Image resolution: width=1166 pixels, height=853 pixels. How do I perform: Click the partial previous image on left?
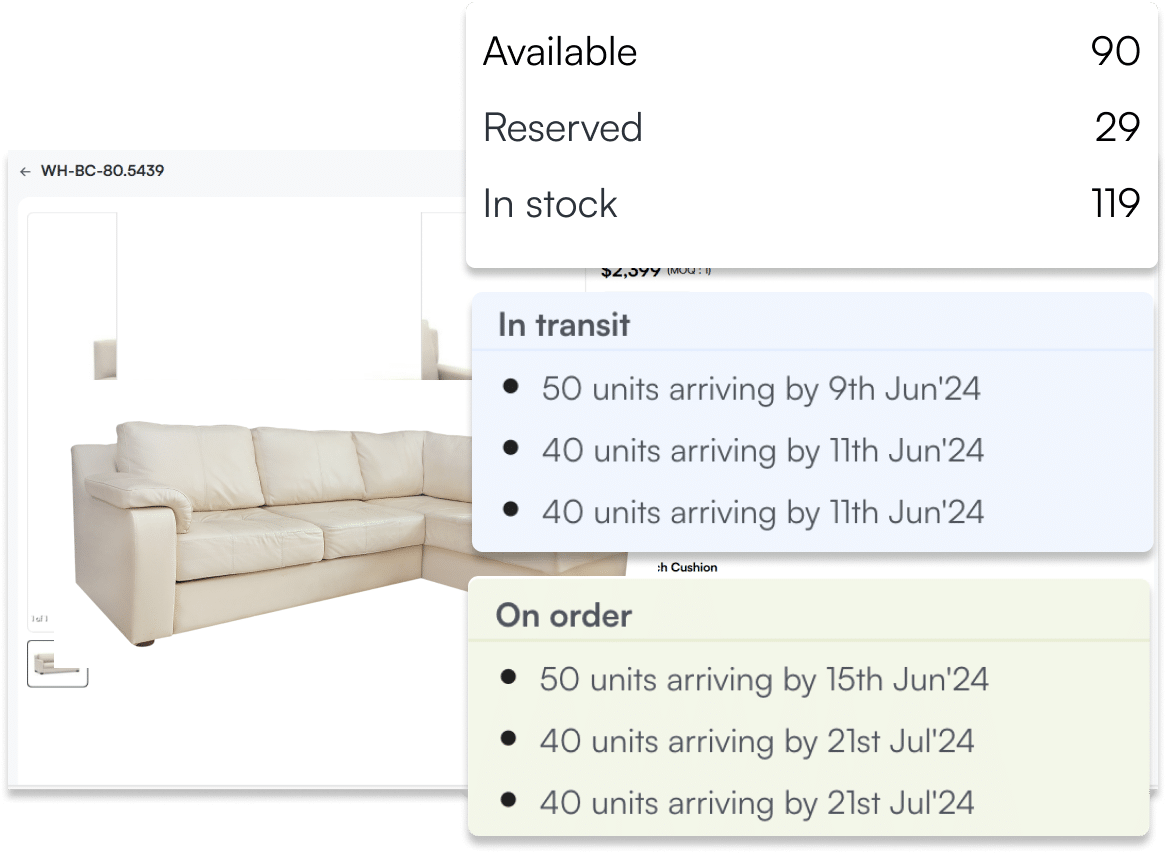(72, 296)
